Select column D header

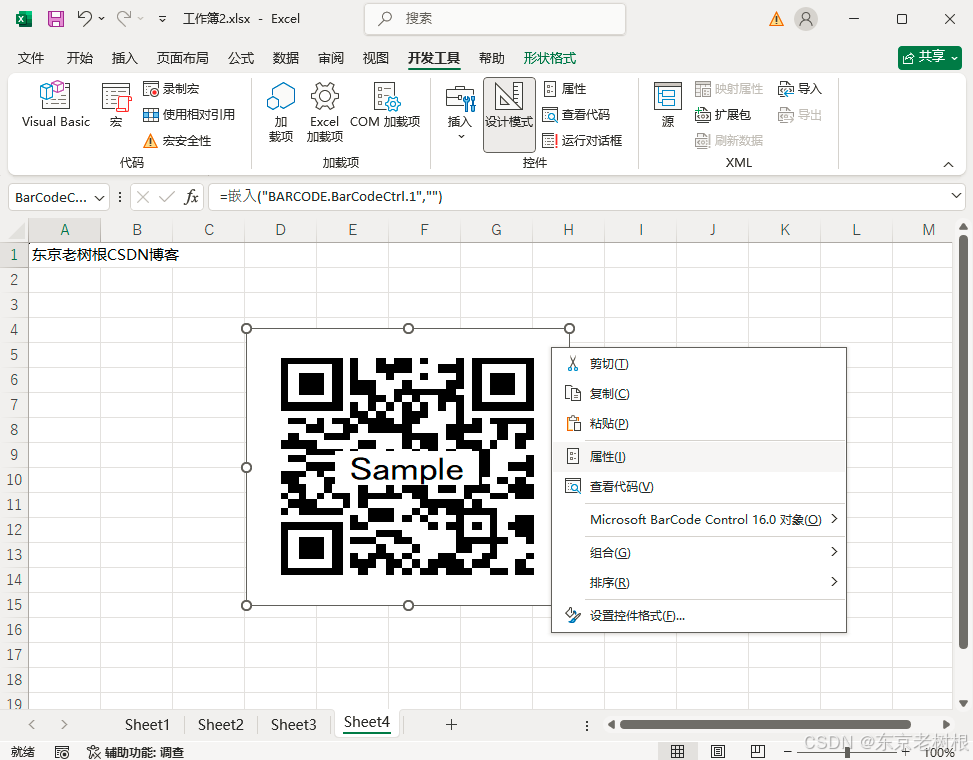point(280,230)
